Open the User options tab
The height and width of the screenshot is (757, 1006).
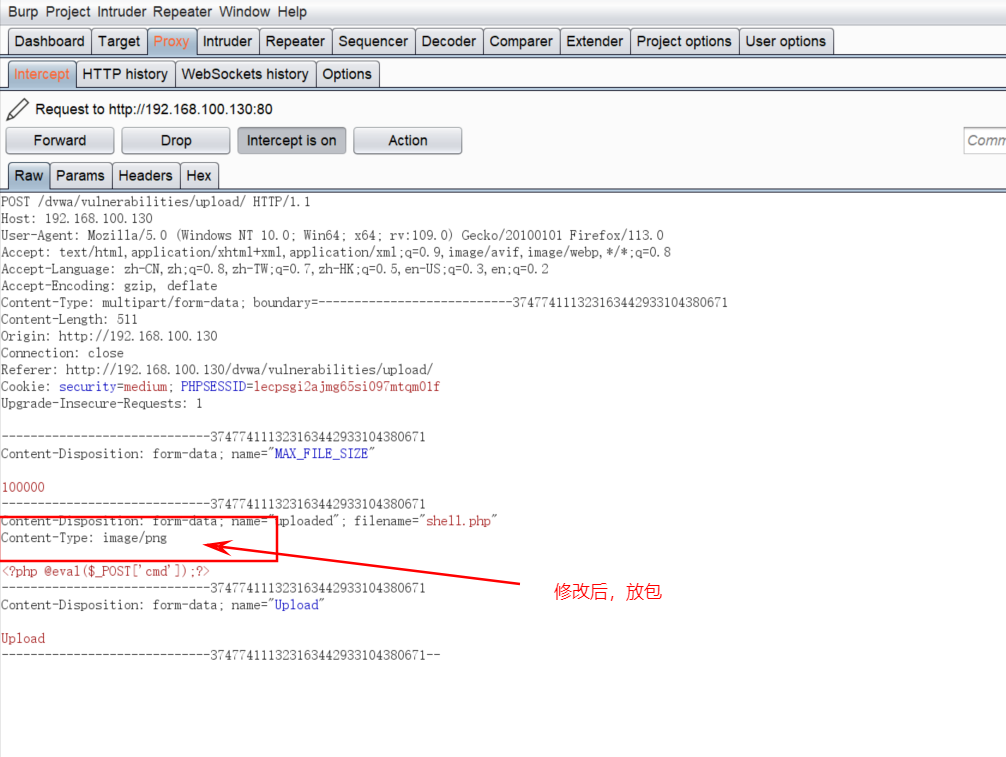(x=786, y=41)
